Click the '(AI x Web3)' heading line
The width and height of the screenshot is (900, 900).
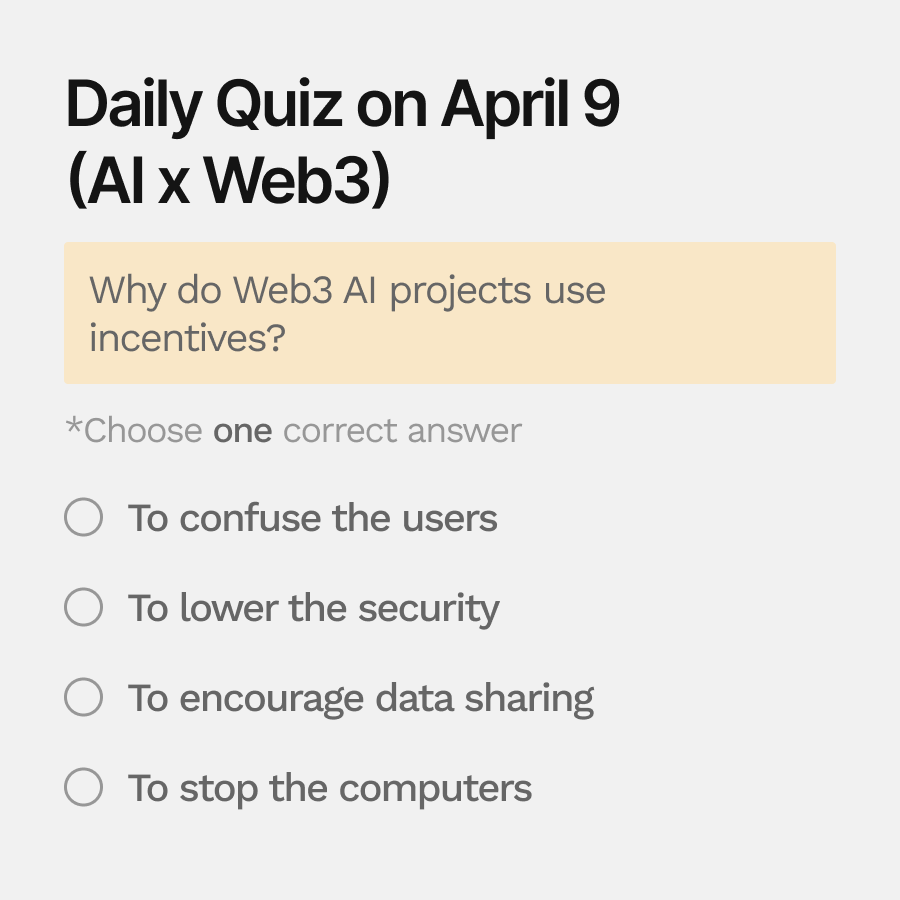click(228, 180)
